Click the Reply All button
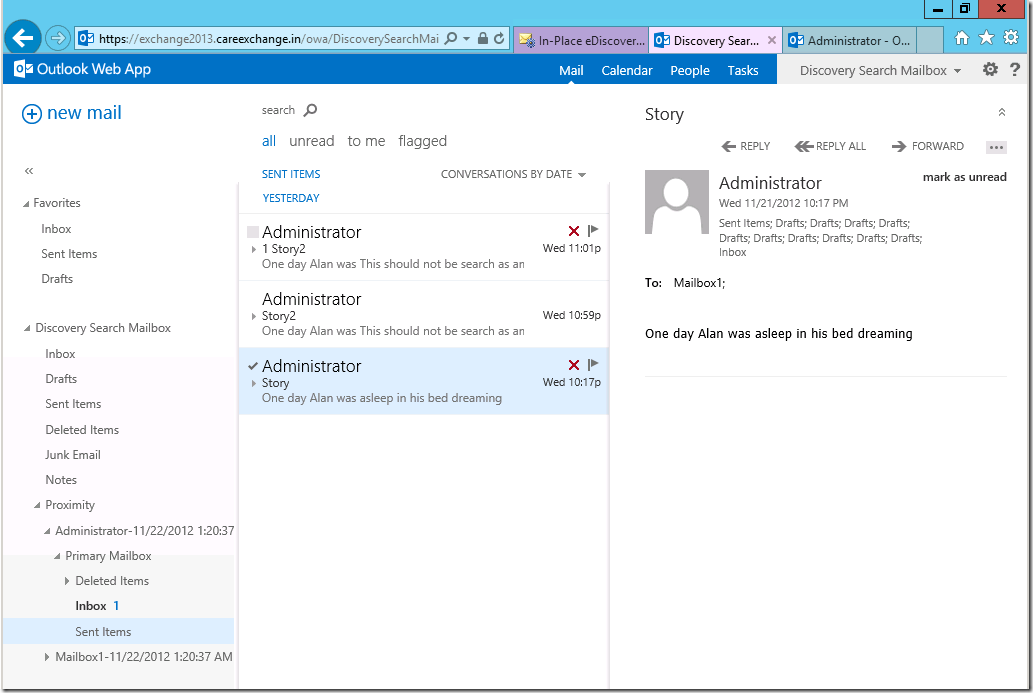The image size is (1033, 693). tap(830, 146)
